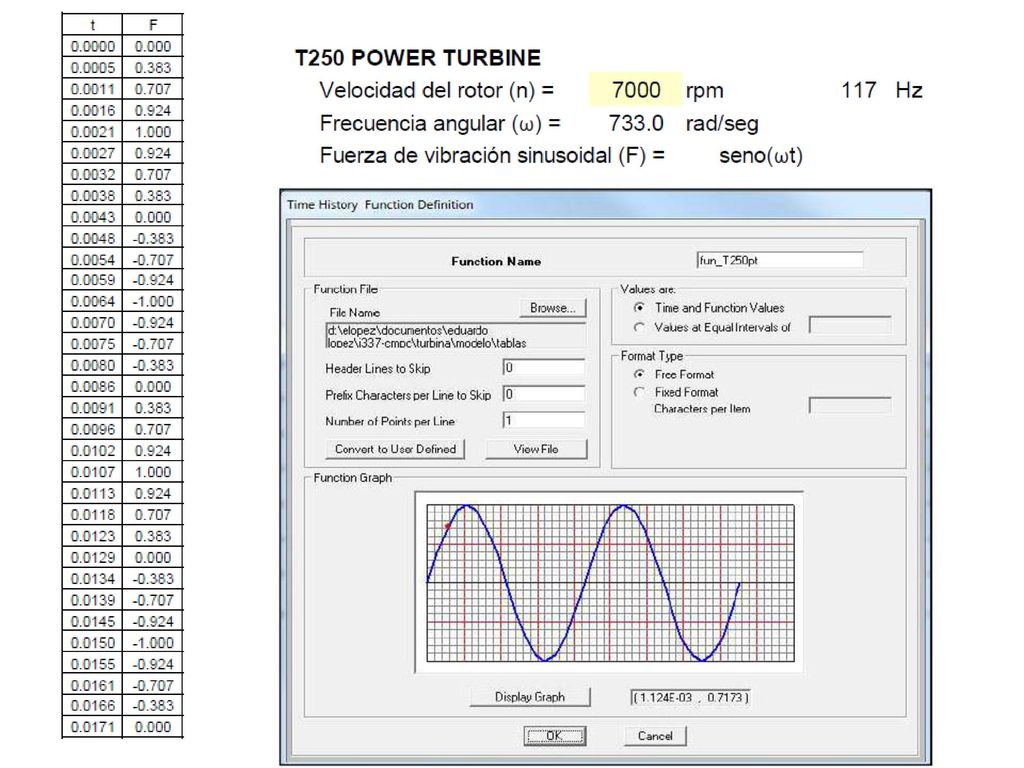Click table cell t = 0.0043
The height and width of the screenshot is (768, 1024).
pos(92,217)
